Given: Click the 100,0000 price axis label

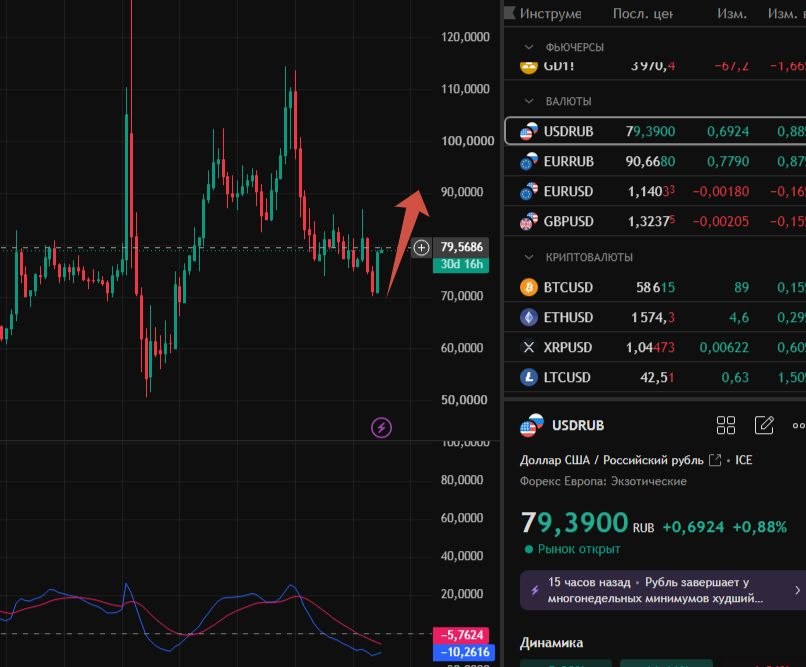Looking at the screenshot, I should (x=467, y=141).
